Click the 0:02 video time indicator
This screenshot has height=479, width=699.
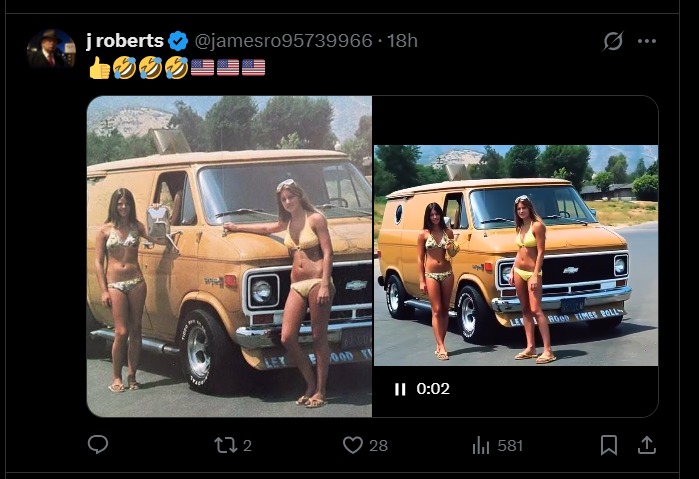tap(433, 389)
